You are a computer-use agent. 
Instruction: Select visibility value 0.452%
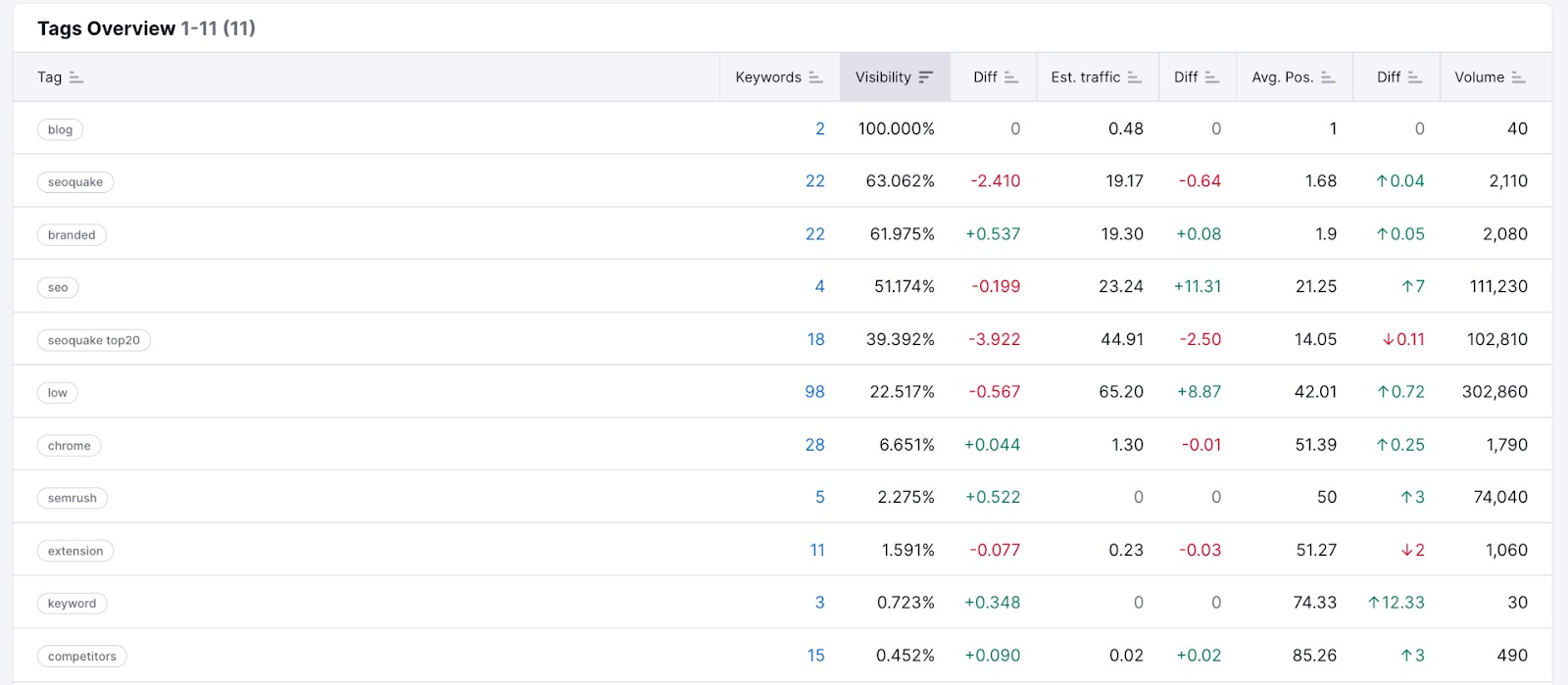pos(906,656)
